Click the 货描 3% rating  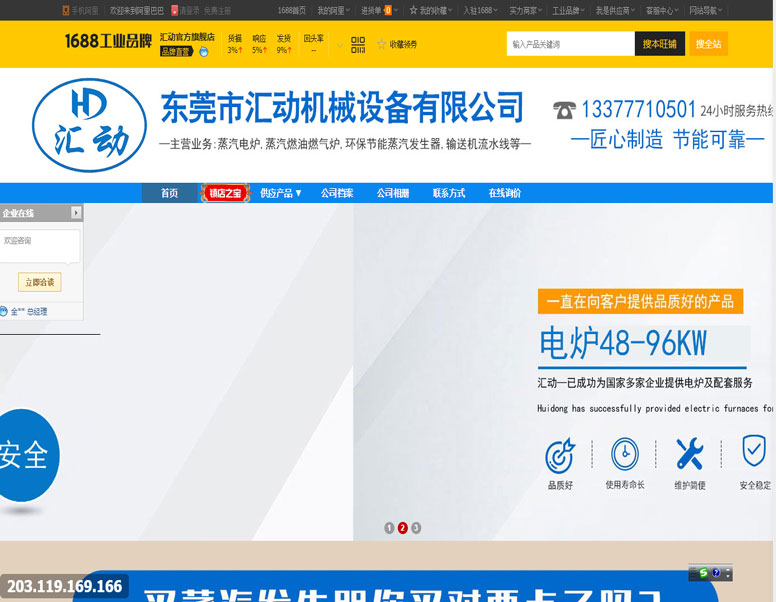[235, 44]
